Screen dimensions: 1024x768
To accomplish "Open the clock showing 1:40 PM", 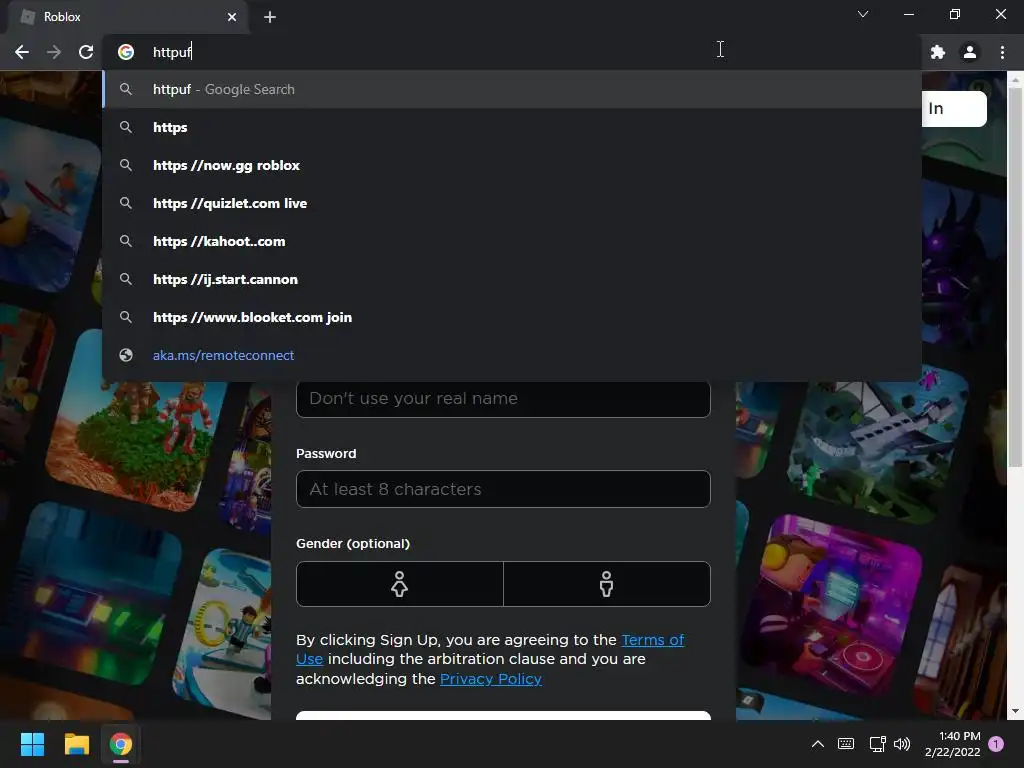I will (x=953, y=744).
